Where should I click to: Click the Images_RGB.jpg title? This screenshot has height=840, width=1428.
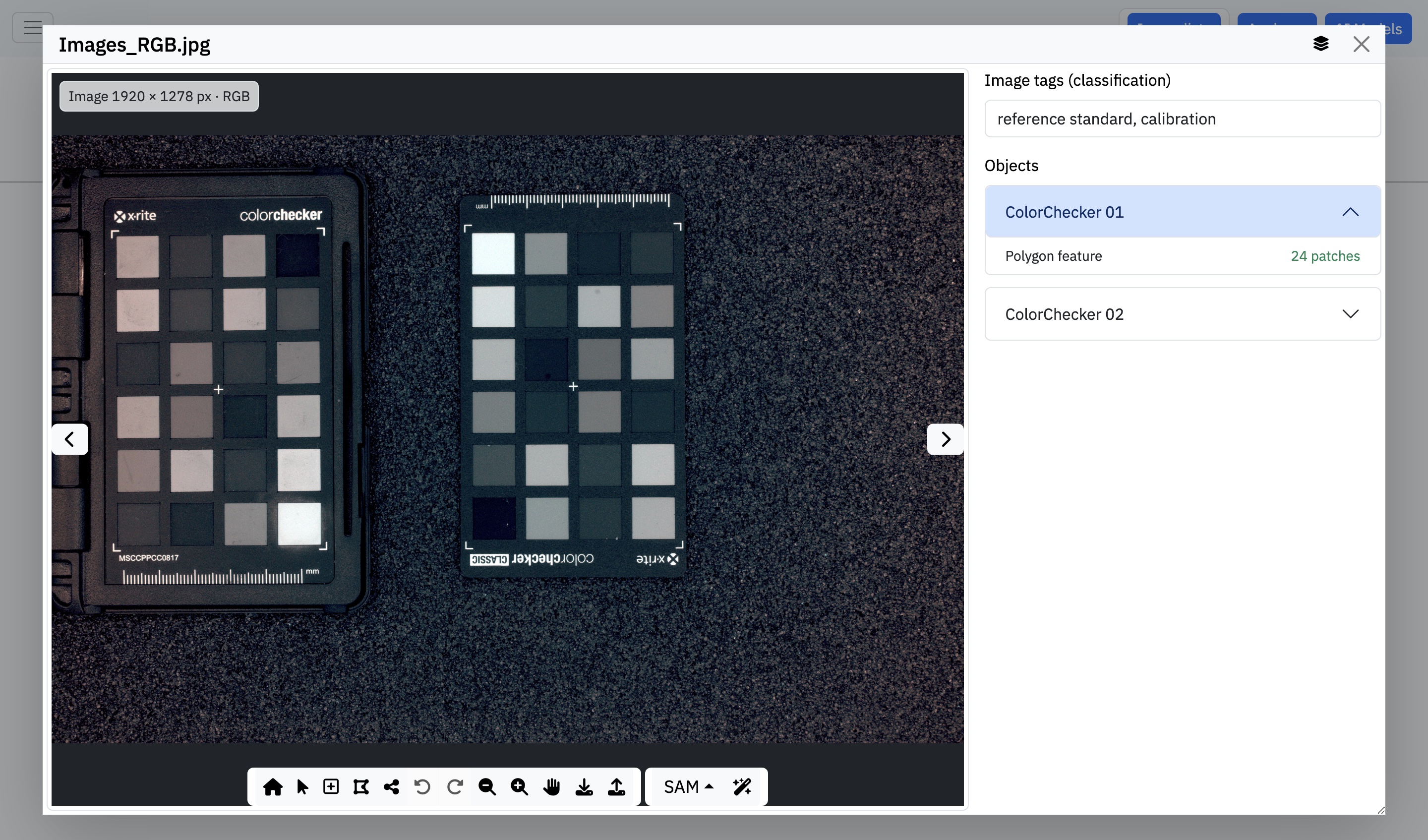coord(134,44)
